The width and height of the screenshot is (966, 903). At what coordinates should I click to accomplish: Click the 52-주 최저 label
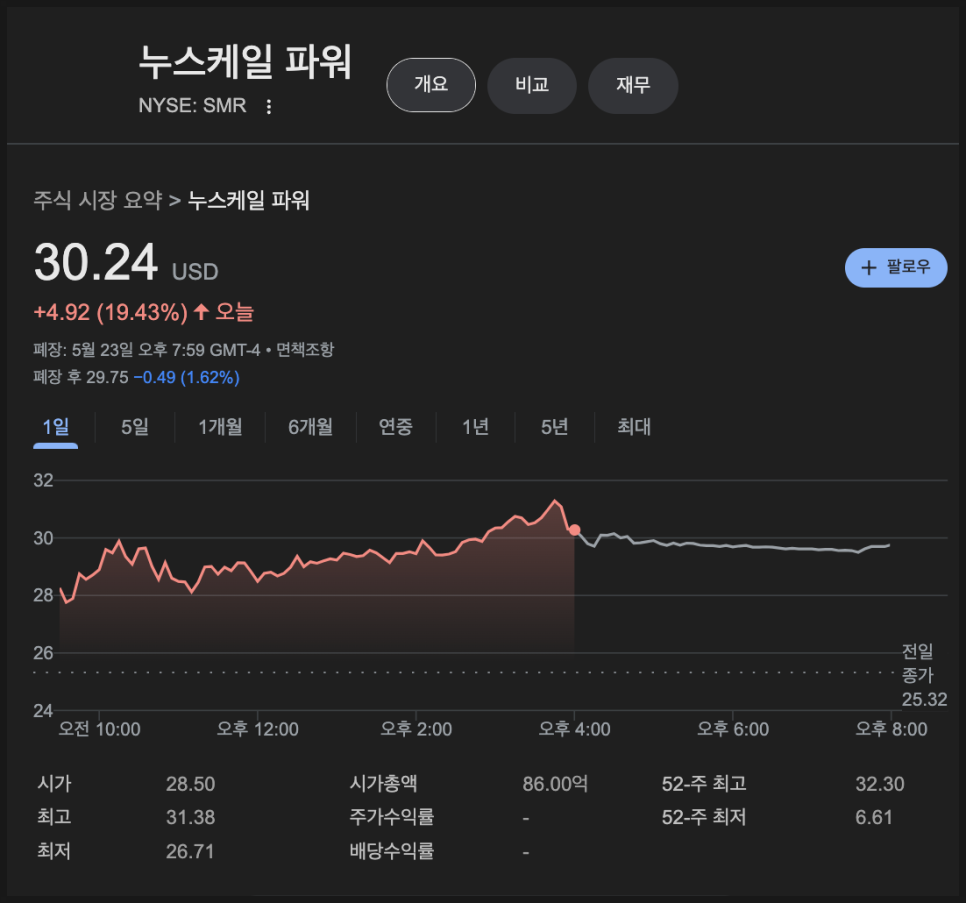(x=704, y=817)
